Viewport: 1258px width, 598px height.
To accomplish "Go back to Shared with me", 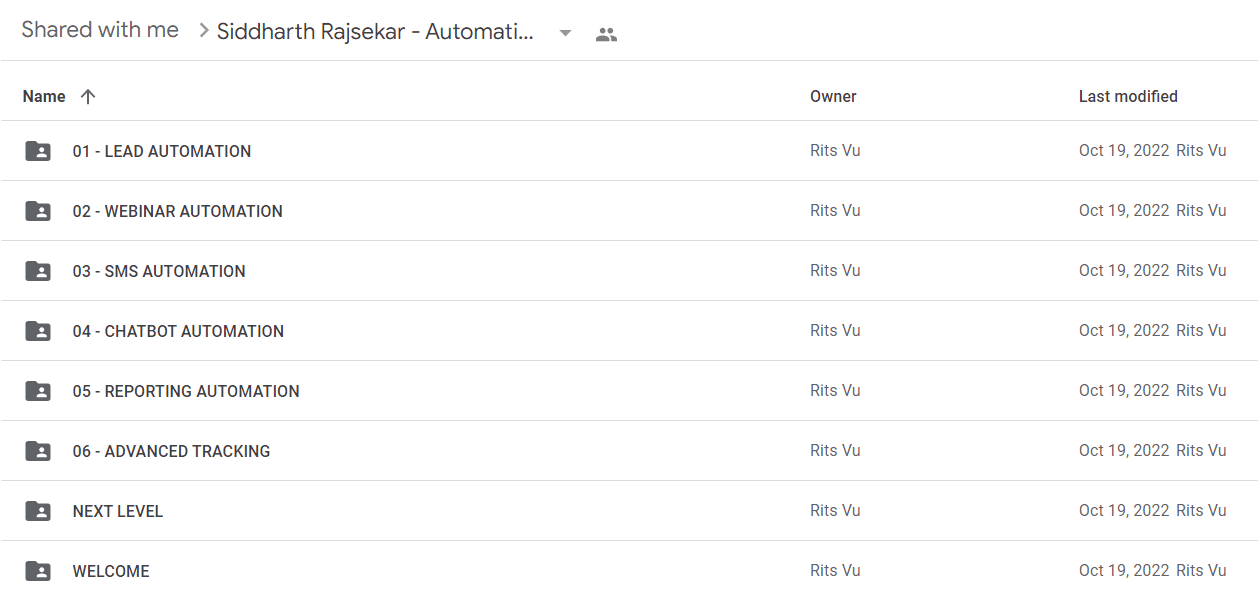I will [x=100, y=30].
